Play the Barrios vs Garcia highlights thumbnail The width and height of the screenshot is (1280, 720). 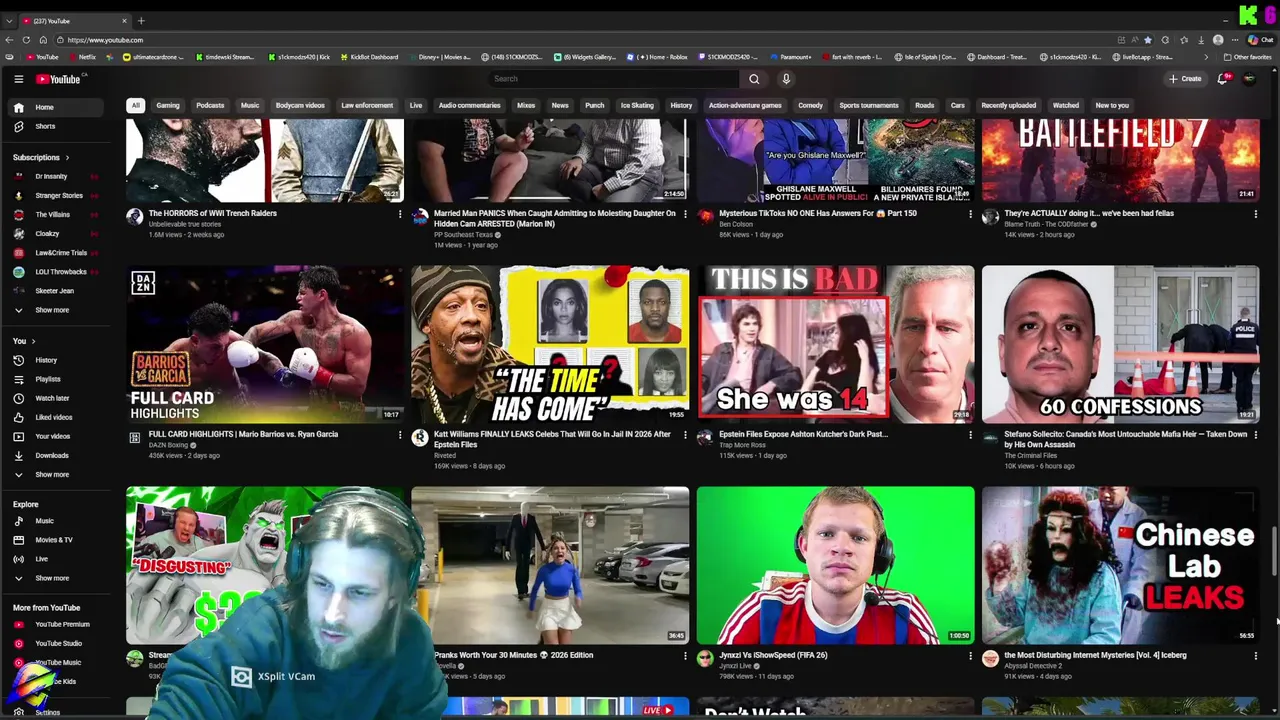click(x=265, y=344)
